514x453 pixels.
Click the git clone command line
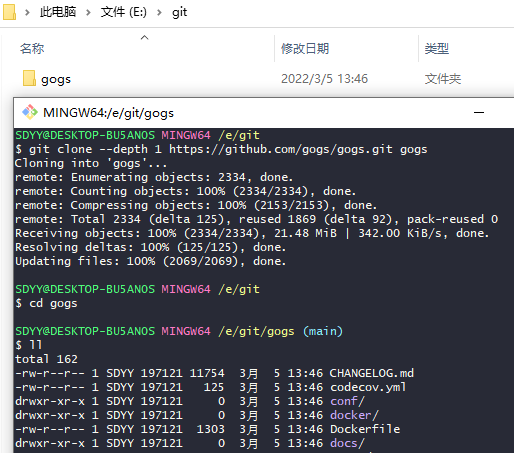pos(221,149)
